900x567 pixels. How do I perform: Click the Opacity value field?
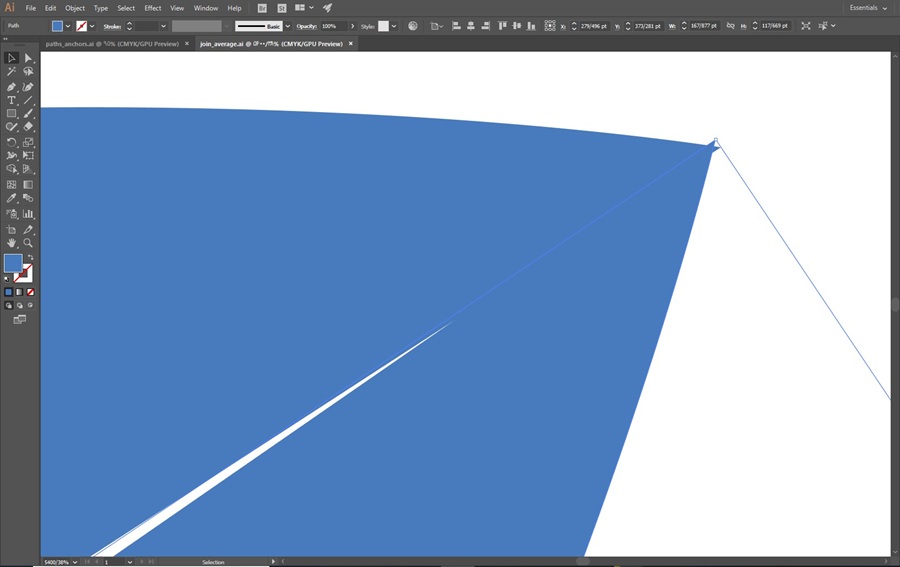[x=333, y=26]
